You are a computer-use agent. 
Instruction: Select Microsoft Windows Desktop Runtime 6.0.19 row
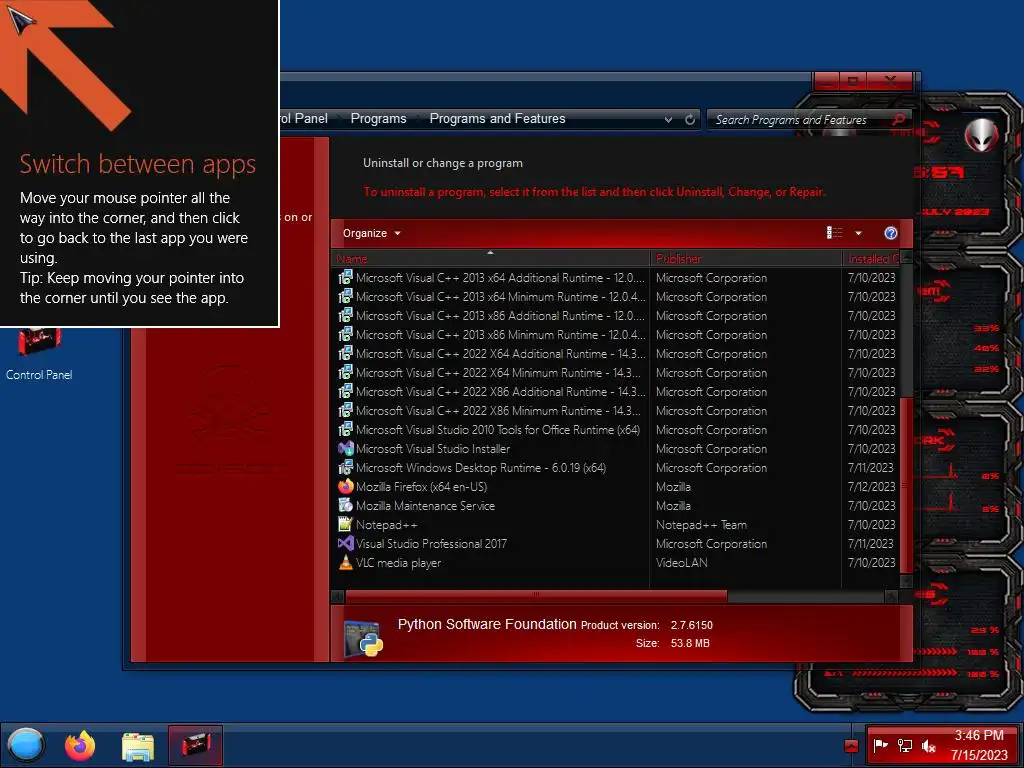coord(616,468)
